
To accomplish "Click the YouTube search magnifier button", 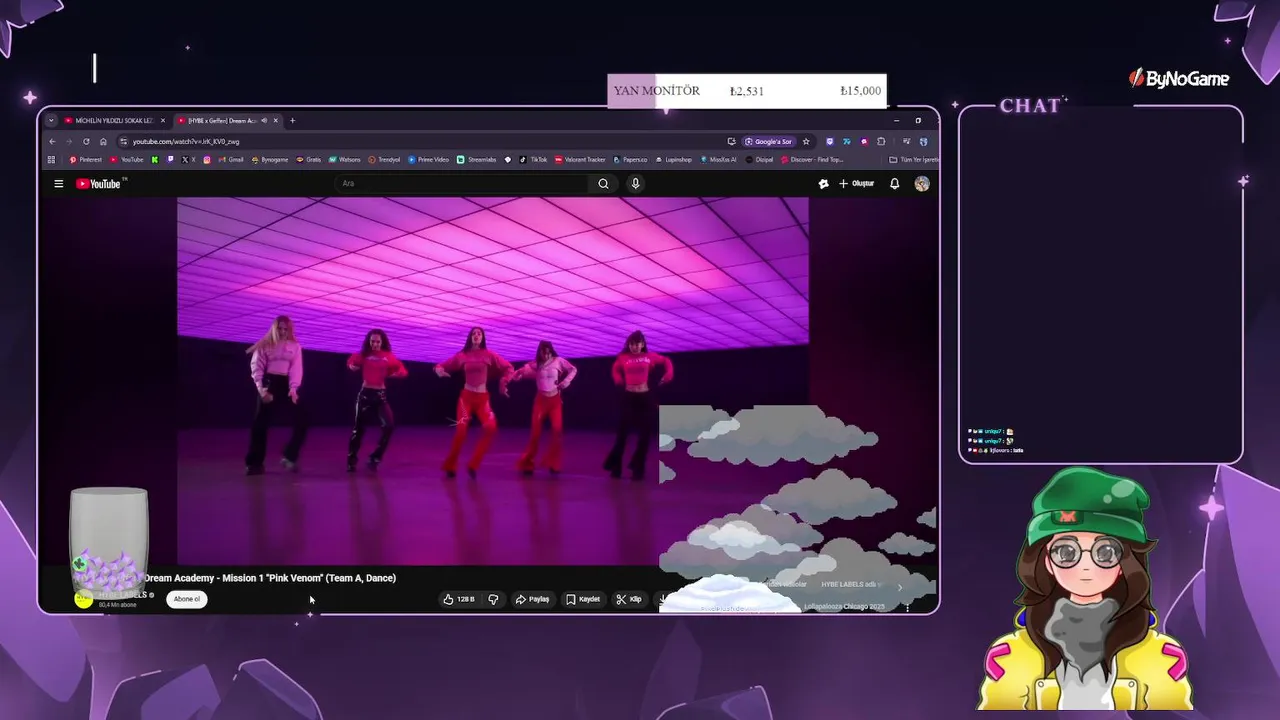I will (603, 184).
